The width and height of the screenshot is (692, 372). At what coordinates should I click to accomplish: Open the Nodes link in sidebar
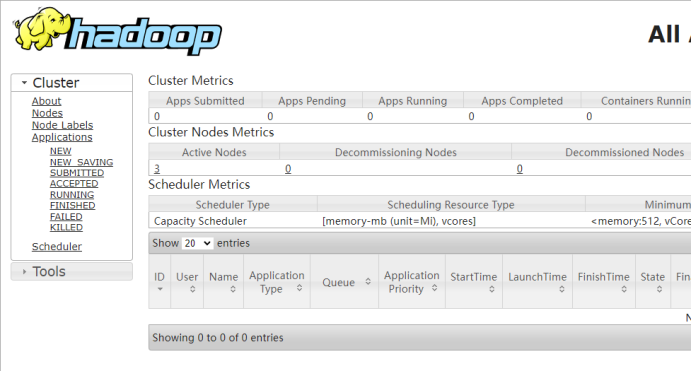pos(47,113)
